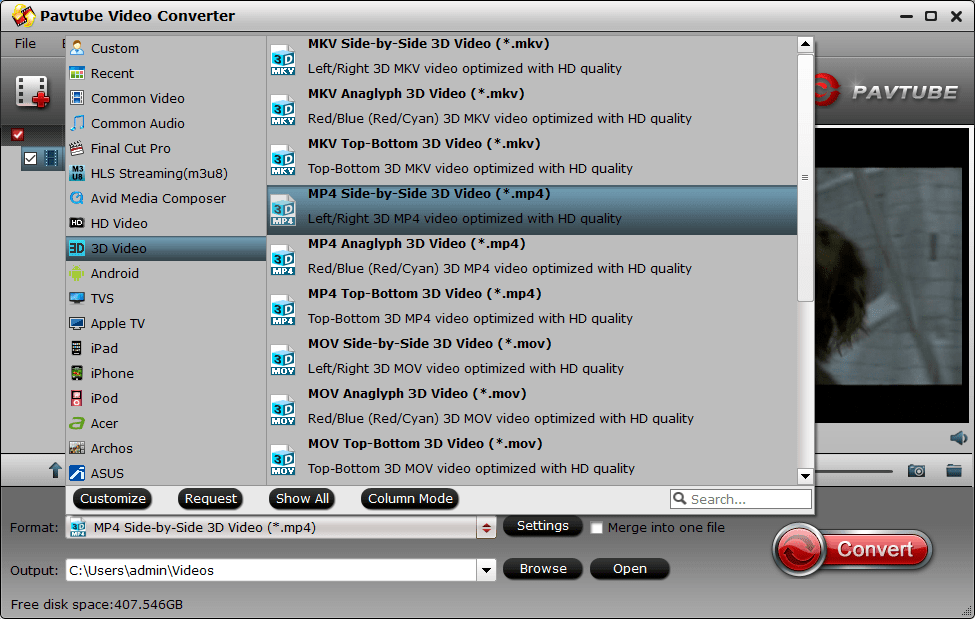Screen dimensions: 975x619
Task: Open snapshot folder icon
Action: (954, 470)
